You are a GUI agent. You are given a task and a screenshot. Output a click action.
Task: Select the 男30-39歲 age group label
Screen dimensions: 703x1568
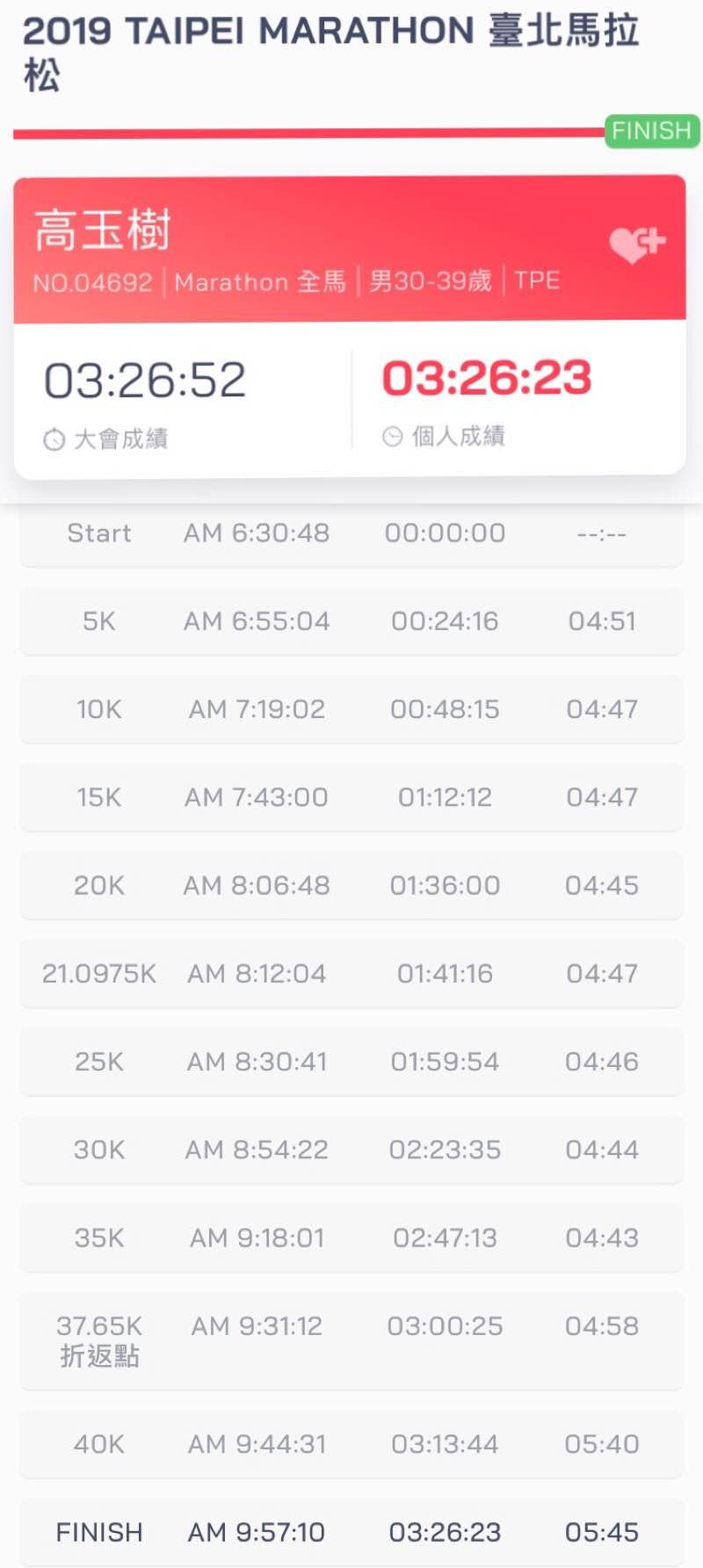[430, 281]
